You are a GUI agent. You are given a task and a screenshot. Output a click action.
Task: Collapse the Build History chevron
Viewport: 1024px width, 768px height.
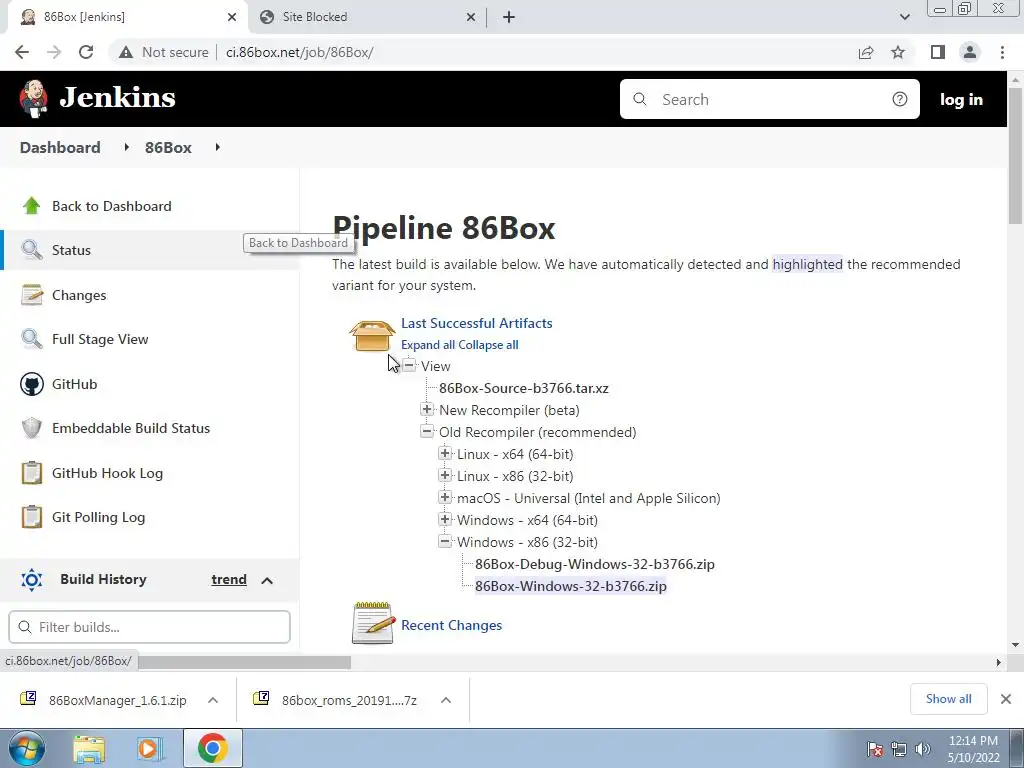(x=267, y=580)
